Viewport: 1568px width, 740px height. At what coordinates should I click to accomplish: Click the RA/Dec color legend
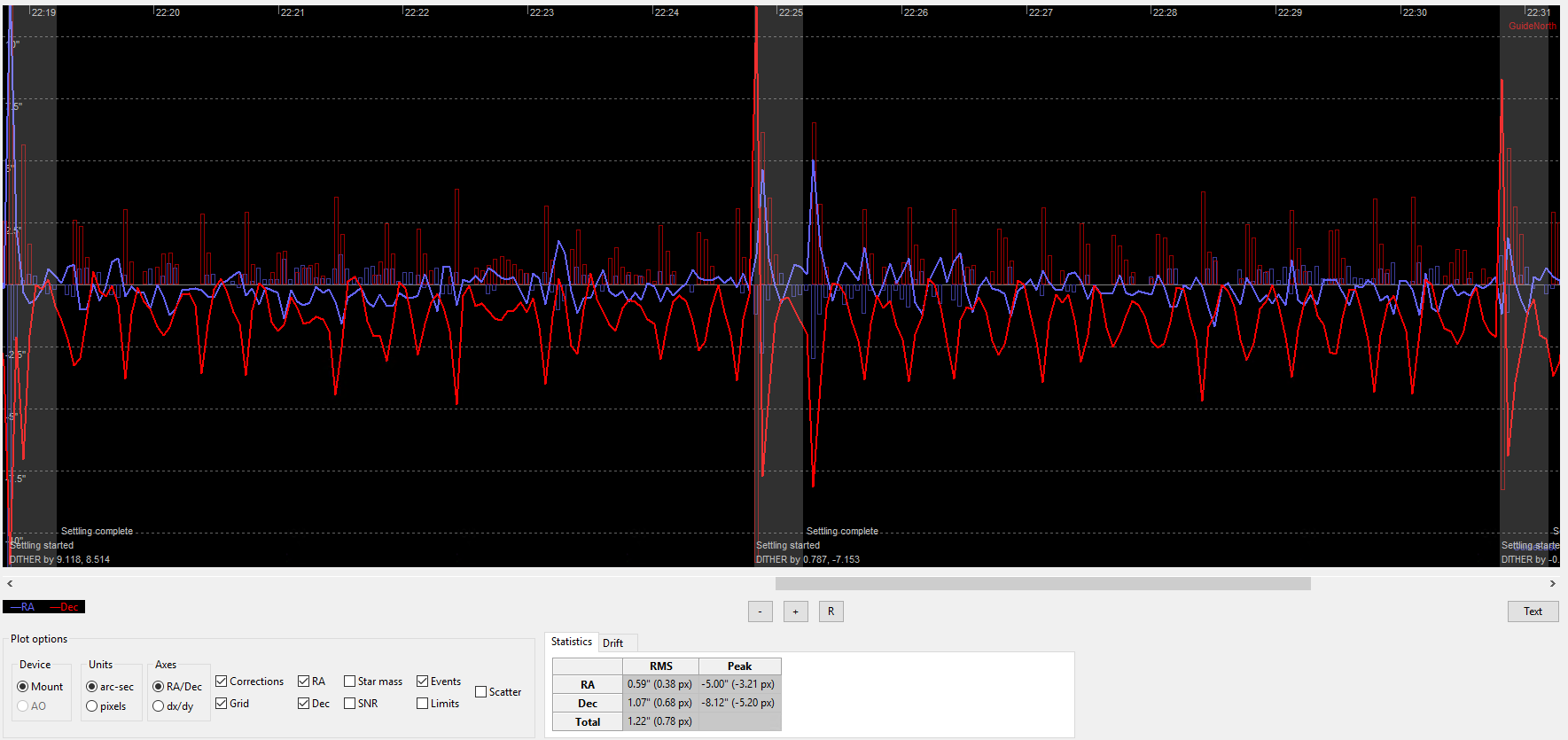coord(44,607)
